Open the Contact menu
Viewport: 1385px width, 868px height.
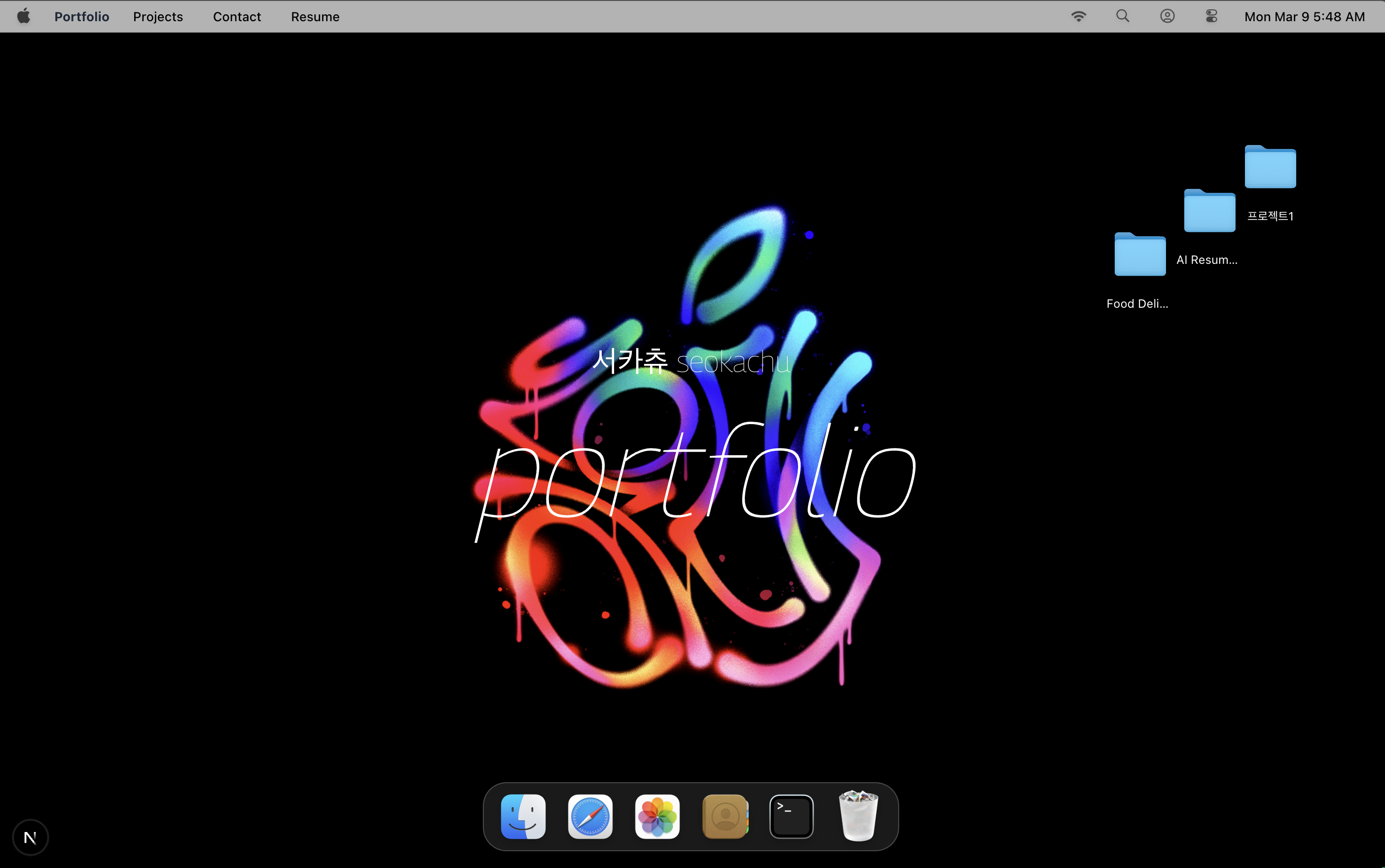pos(236,17)
